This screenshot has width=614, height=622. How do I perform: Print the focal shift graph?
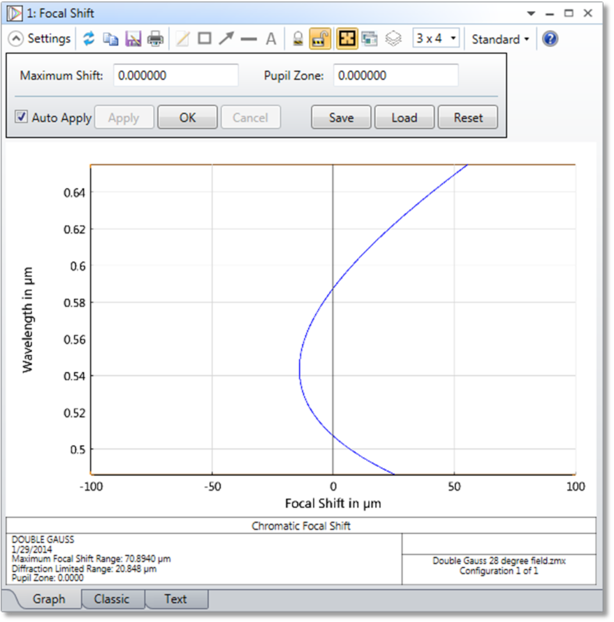[x=156, y=39]
